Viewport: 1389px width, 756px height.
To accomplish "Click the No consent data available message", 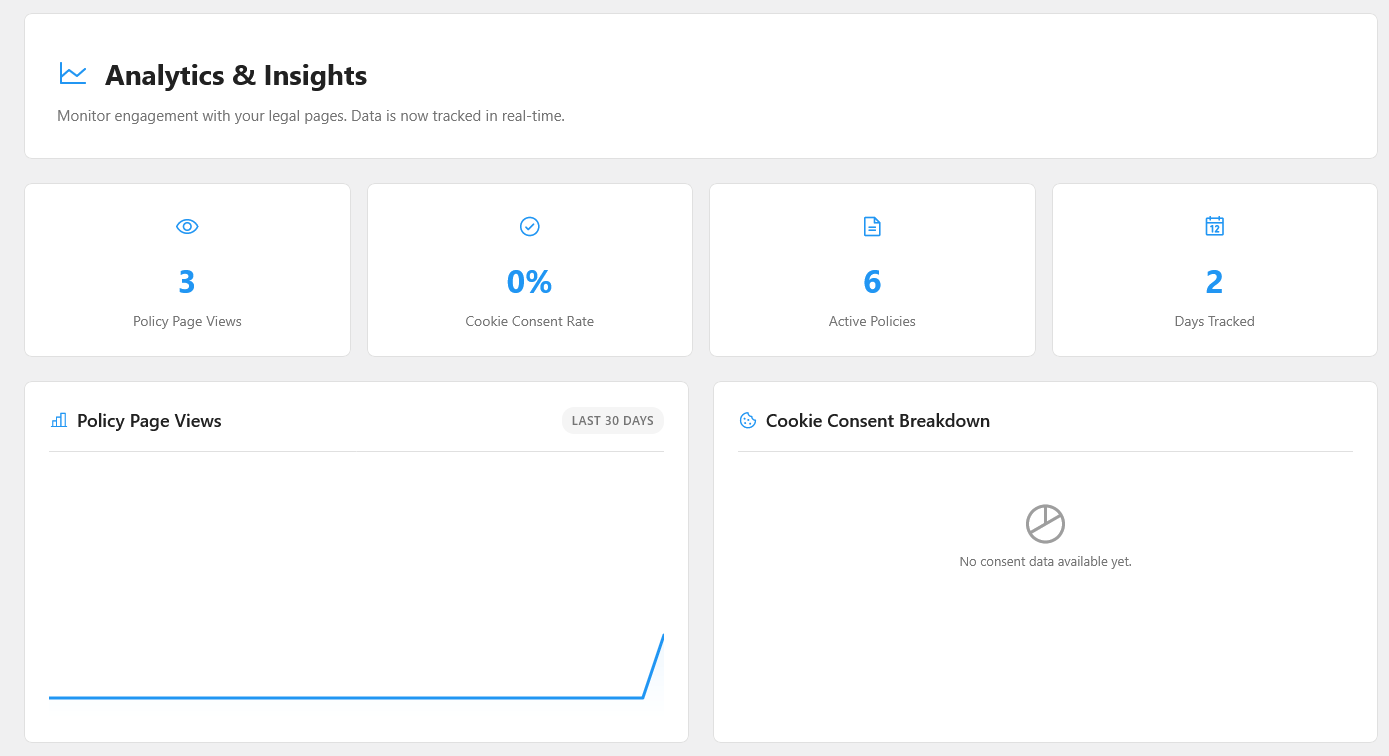I will (1045, 561).
